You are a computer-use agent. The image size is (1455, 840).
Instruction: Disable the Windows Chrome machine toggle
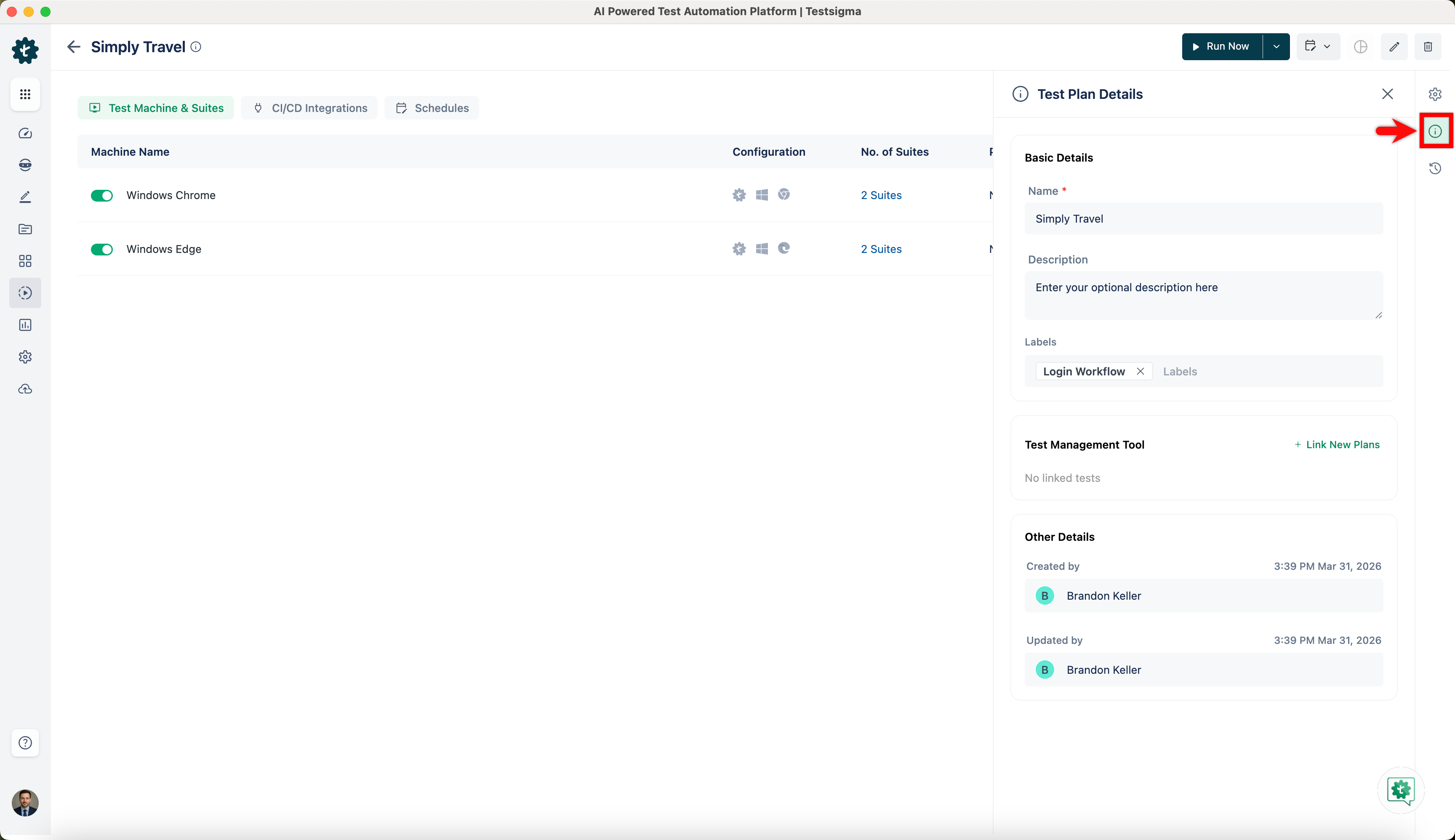point(101,196)
